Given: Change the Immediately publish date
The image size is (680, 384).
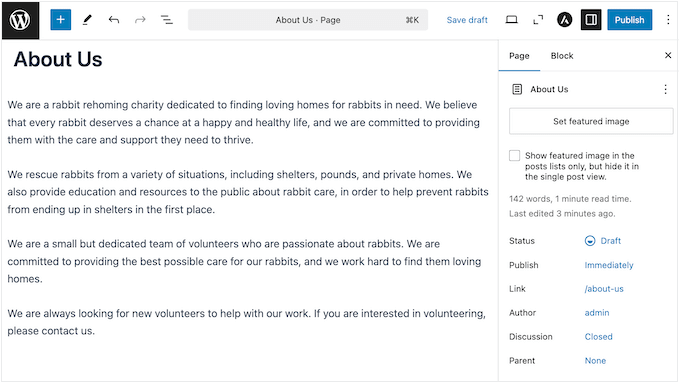Looking at the screenshot, I should [x=609, y=265].
